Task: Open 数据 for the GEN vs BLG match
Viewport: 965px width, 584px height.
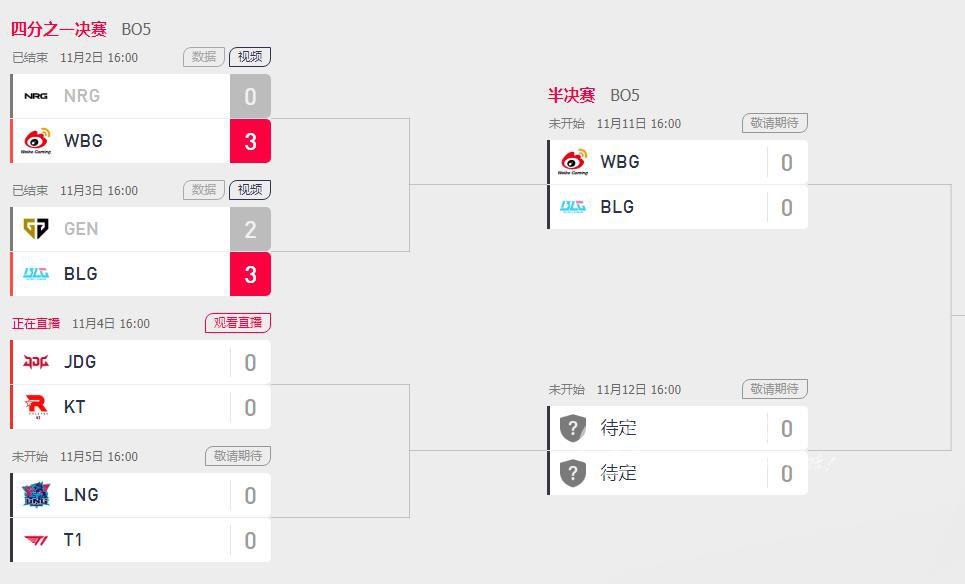Action: [x=204, y=190]
